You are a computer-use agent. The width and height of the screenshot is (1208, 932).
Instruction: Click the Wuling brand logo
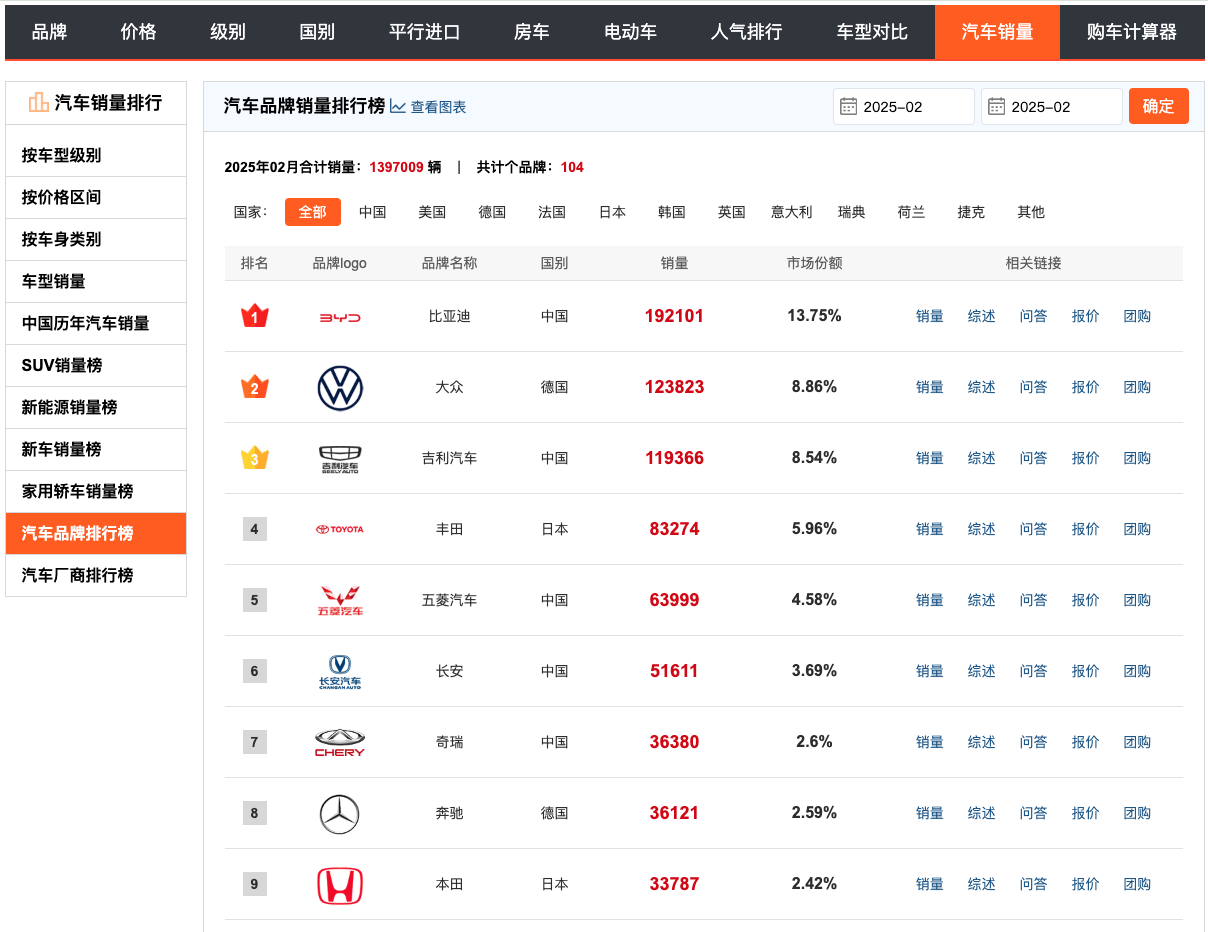point(340,600)
